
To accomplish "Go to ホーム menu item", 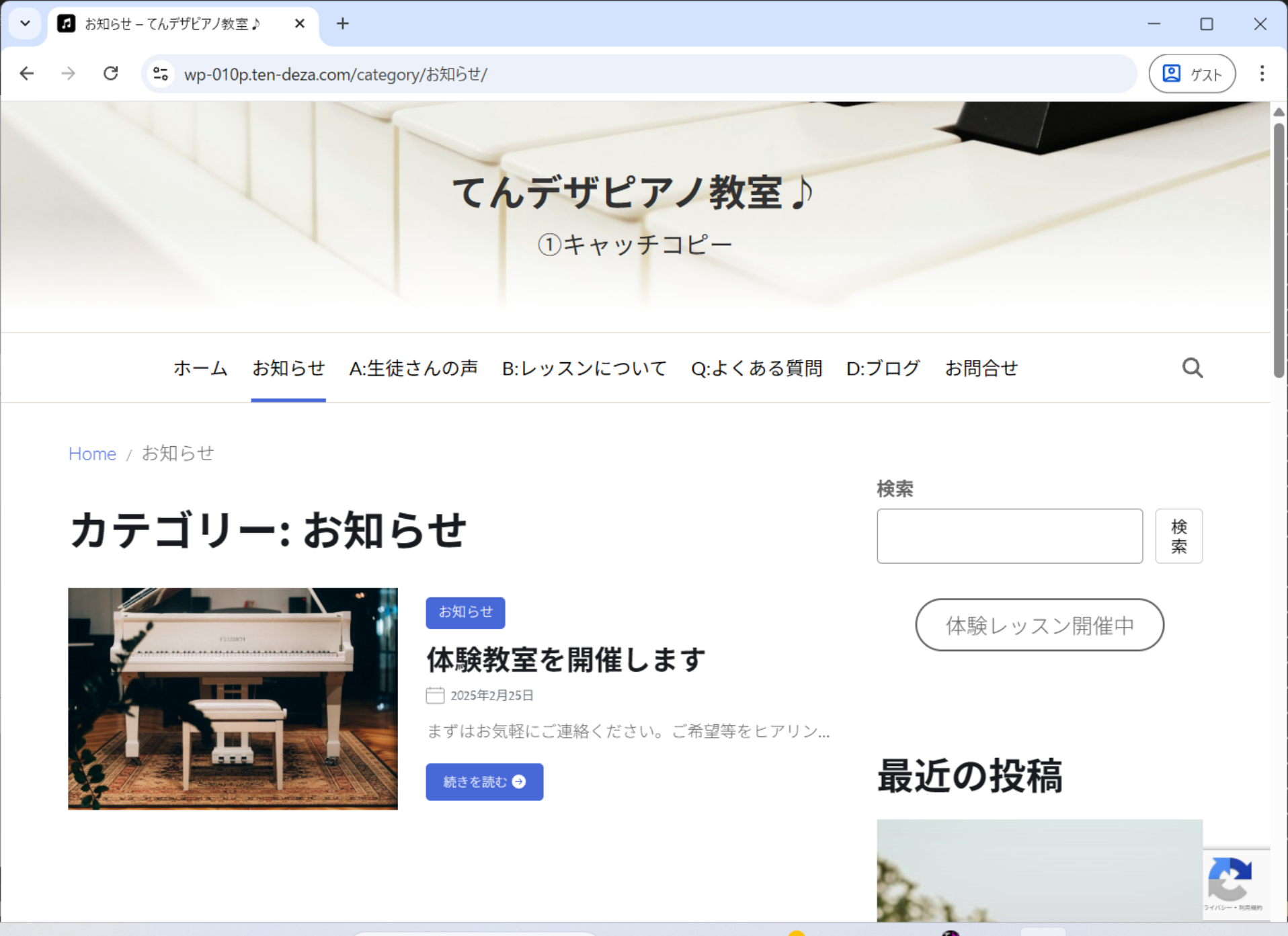I will 200,368.
